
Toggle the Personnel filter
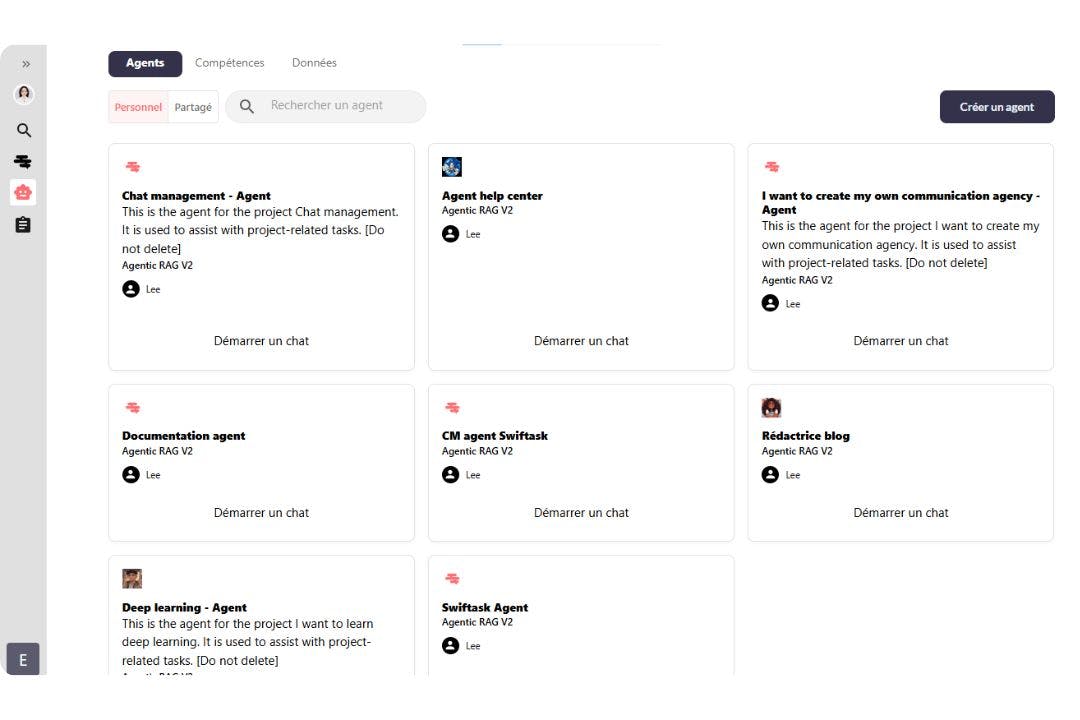point(138,108)
